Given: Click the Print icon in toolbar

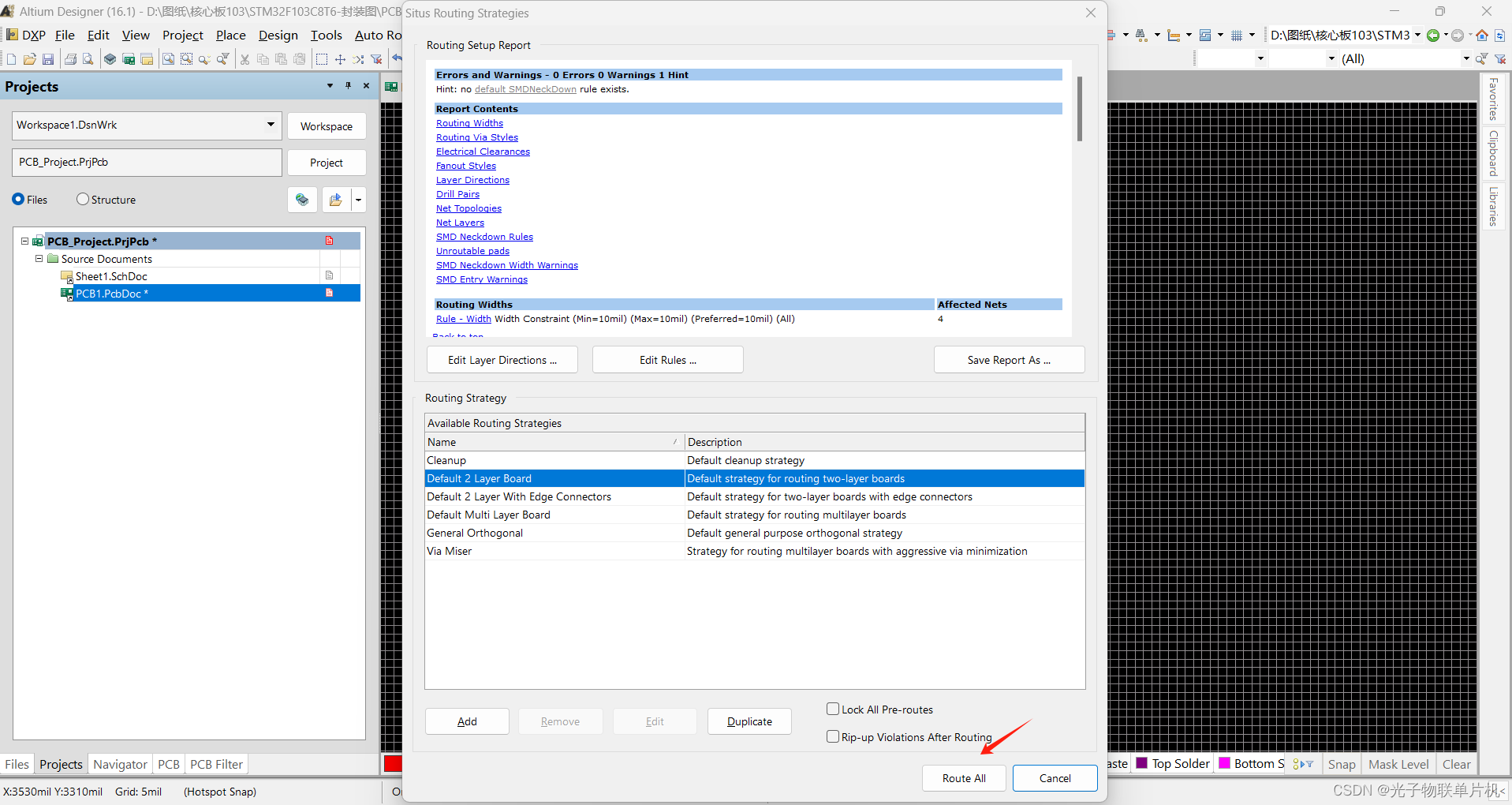Looking at the screenshot, I should [70, 59].
